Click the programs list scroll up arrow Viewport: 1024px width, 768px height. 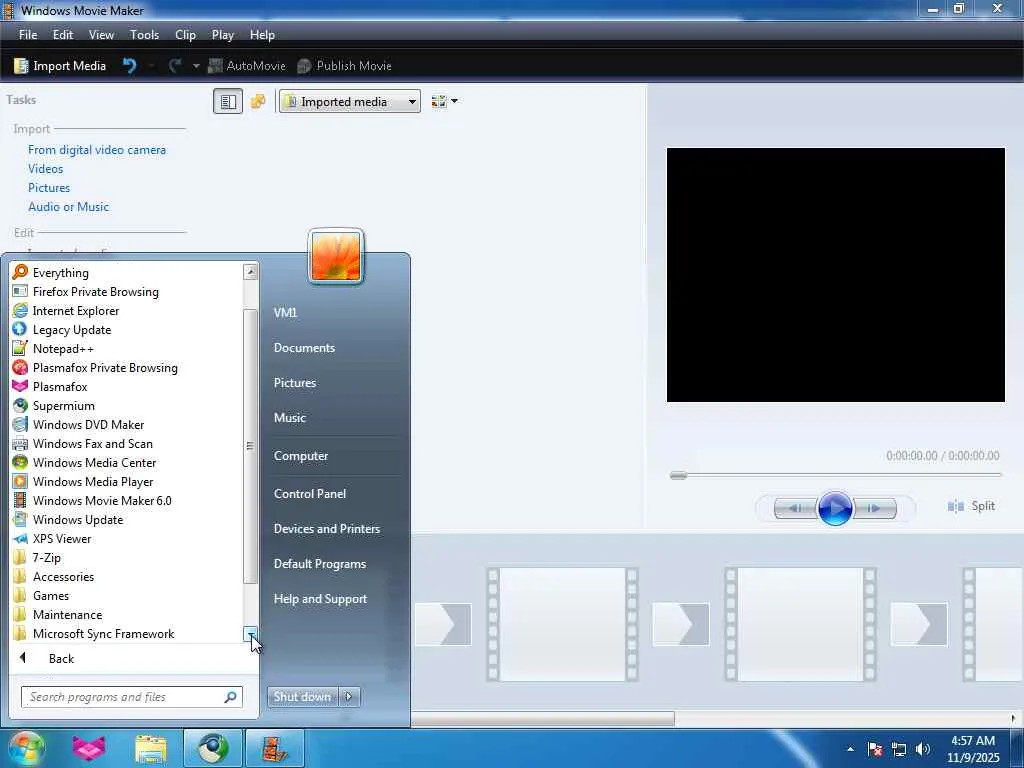251,272
